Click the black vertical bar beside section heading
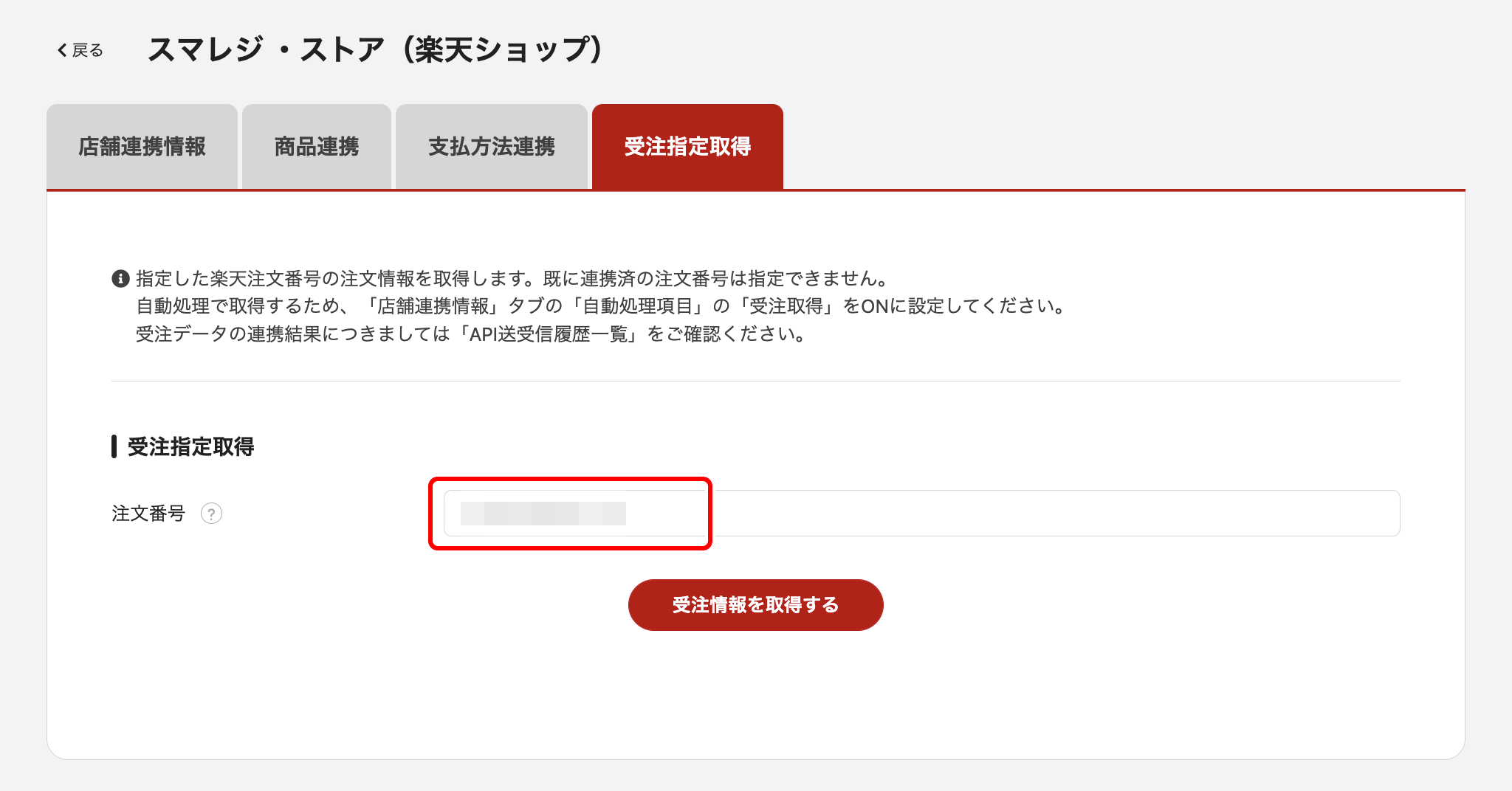The width and height of the screenshot is (1512, 791). point(114,446)
